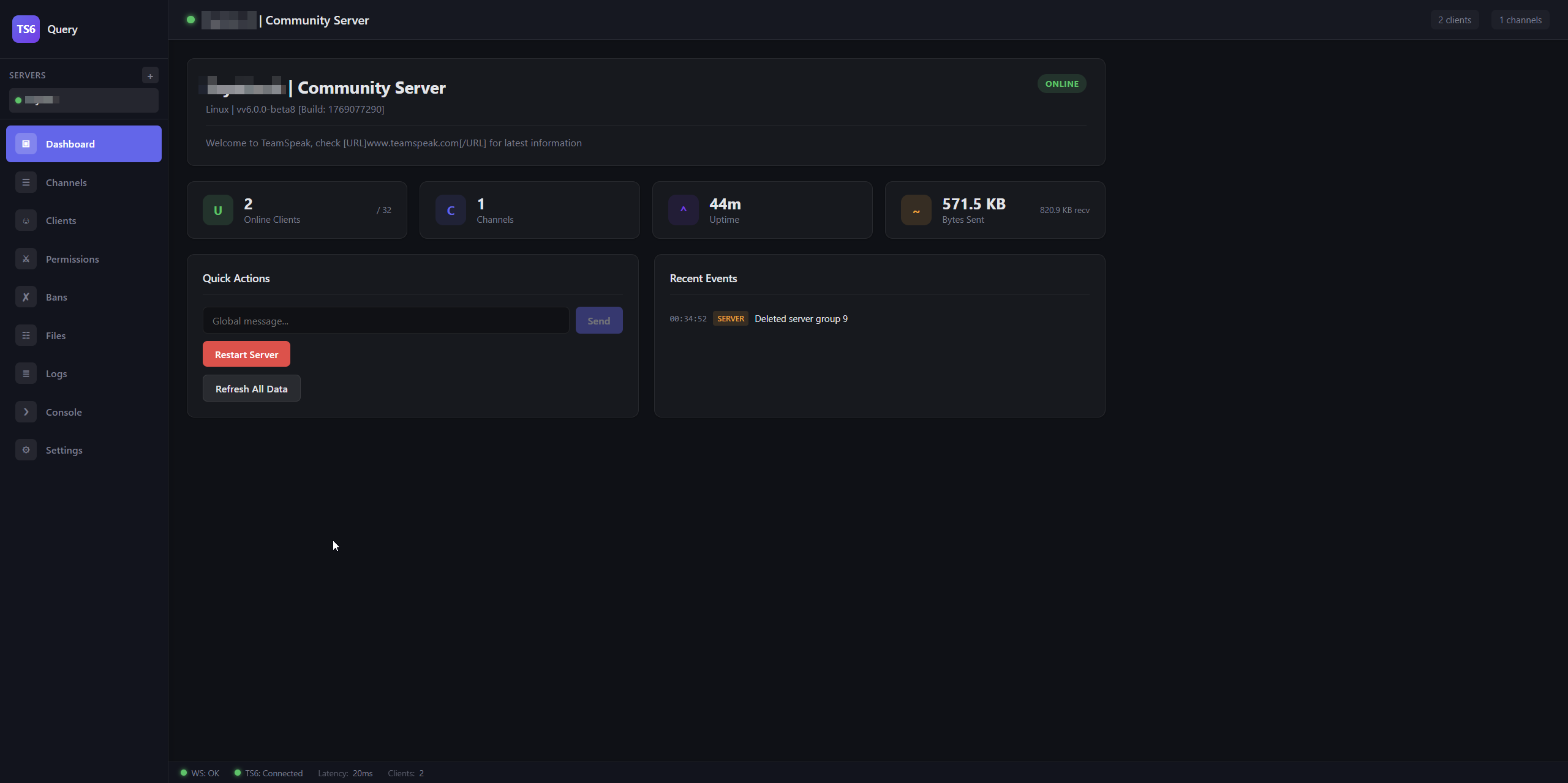The image size is (1568, 783).
Task: Open the Logs menu item
Action: pos(56,373)
